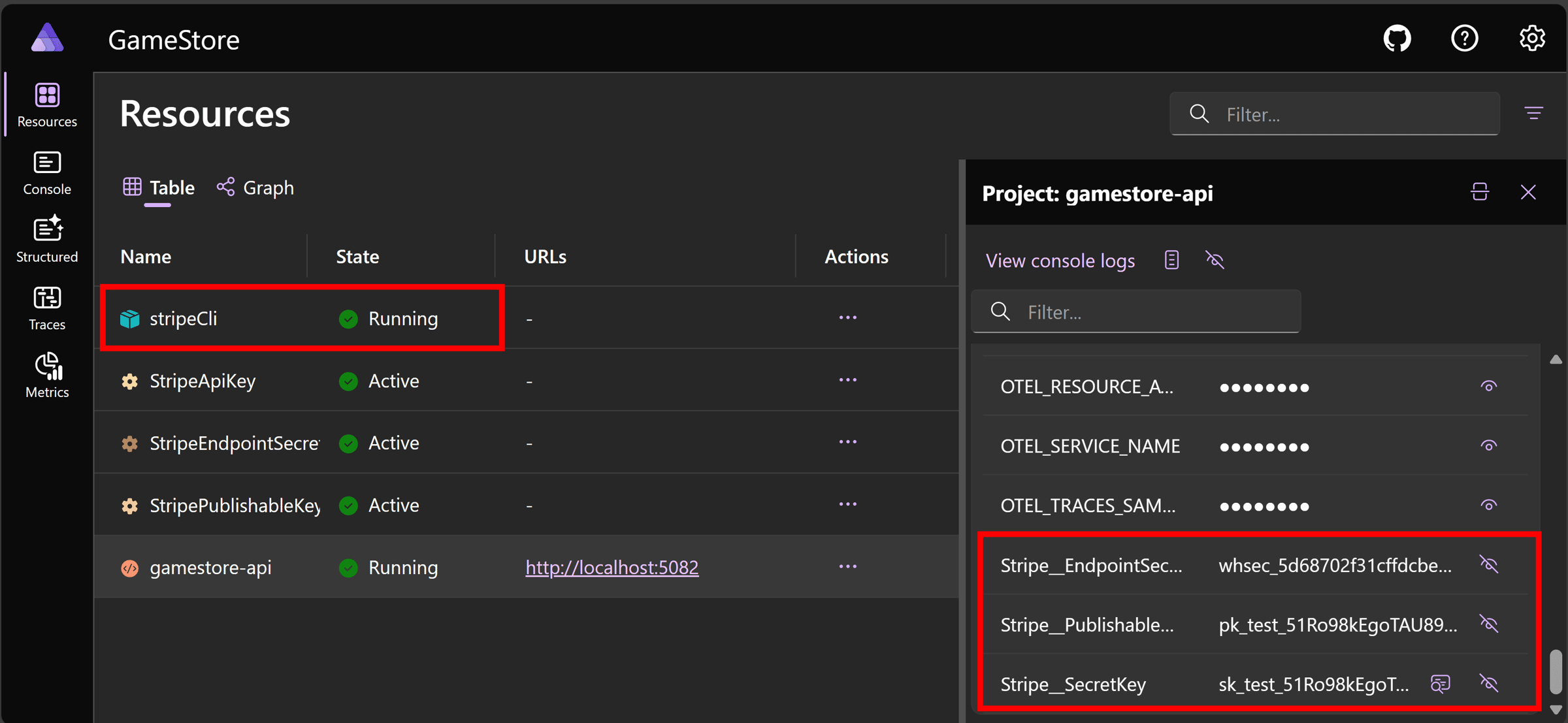Click the stripeCli container icon

pos(129,319)
